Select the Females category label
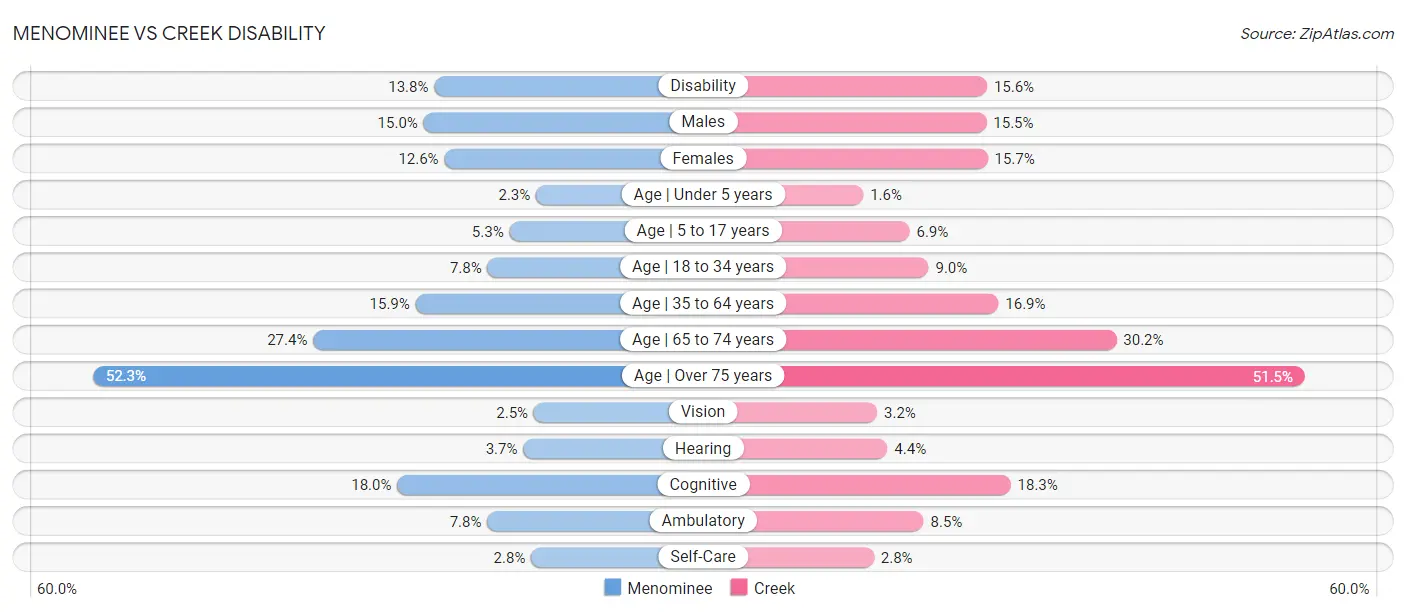Screen dimensions: 1406x612 pos(703,158)
